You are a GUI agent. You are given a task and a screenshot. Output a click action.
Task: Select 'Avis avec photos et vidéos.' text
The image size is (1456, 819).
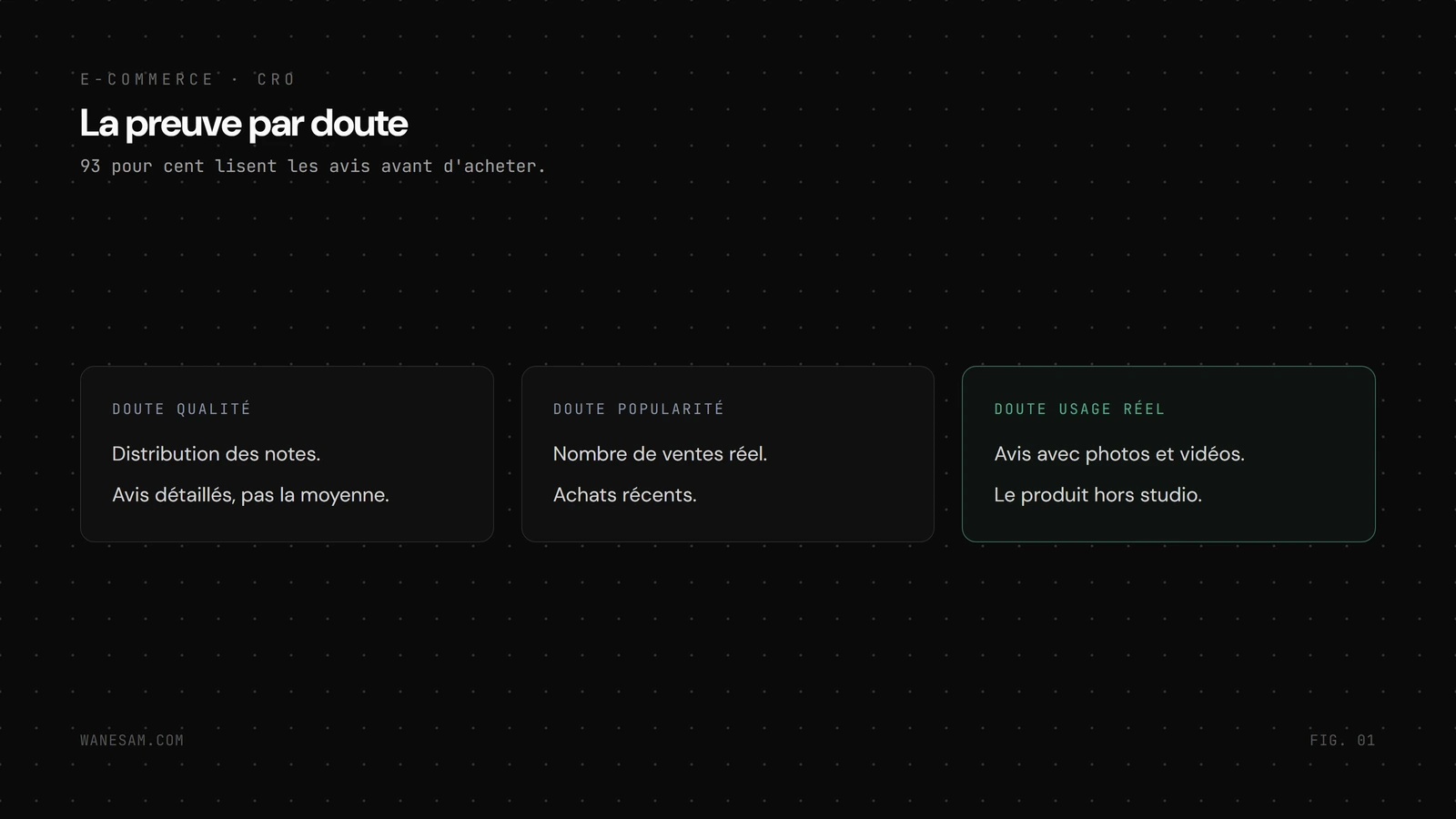1119,454
